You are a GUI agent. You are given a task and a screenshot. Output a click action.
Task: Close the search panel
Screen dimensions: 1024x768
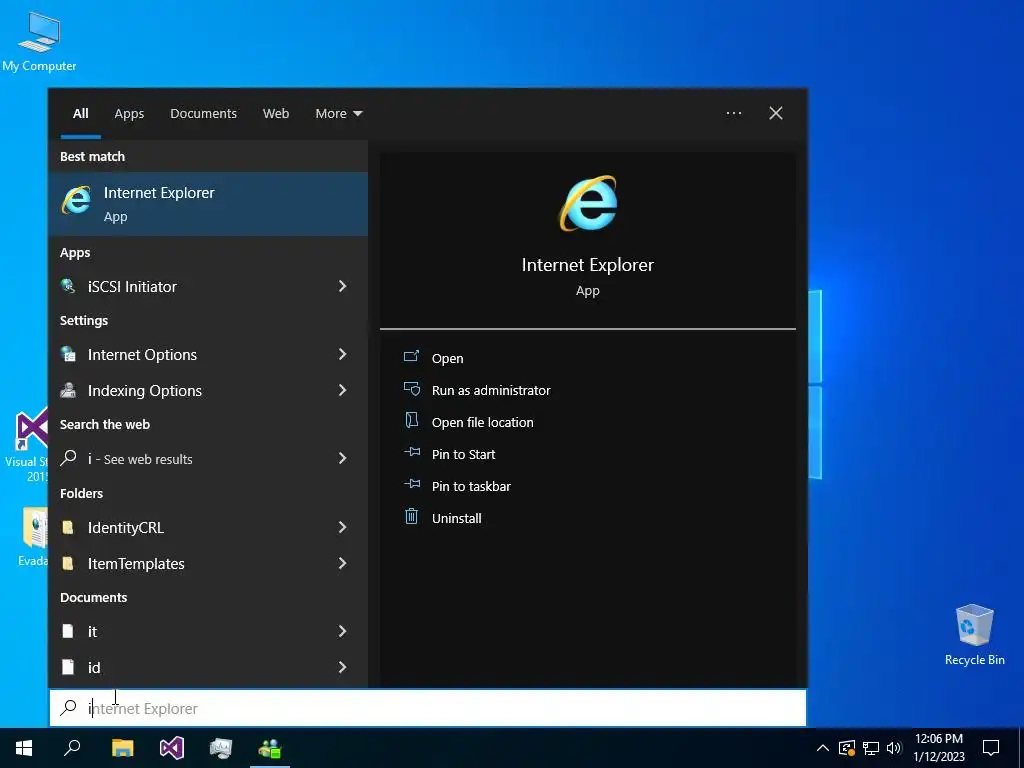click(775, 113)
